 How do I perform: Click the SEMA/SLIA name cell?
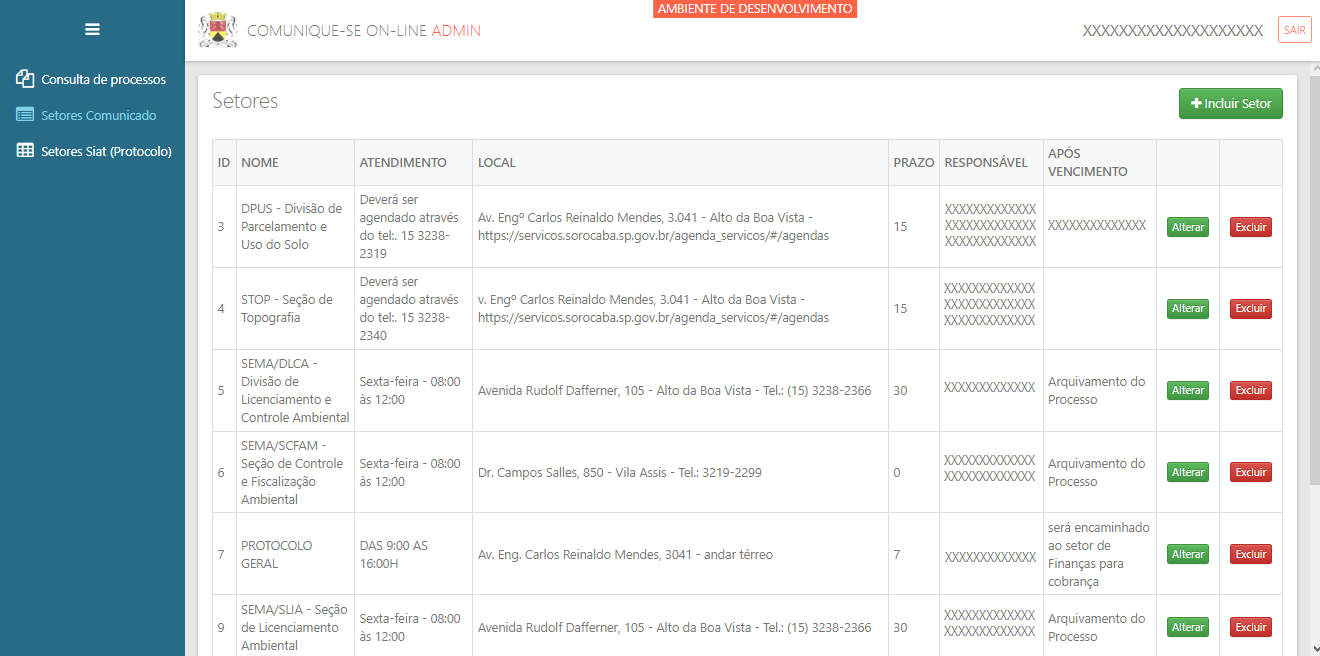[295, 627]
